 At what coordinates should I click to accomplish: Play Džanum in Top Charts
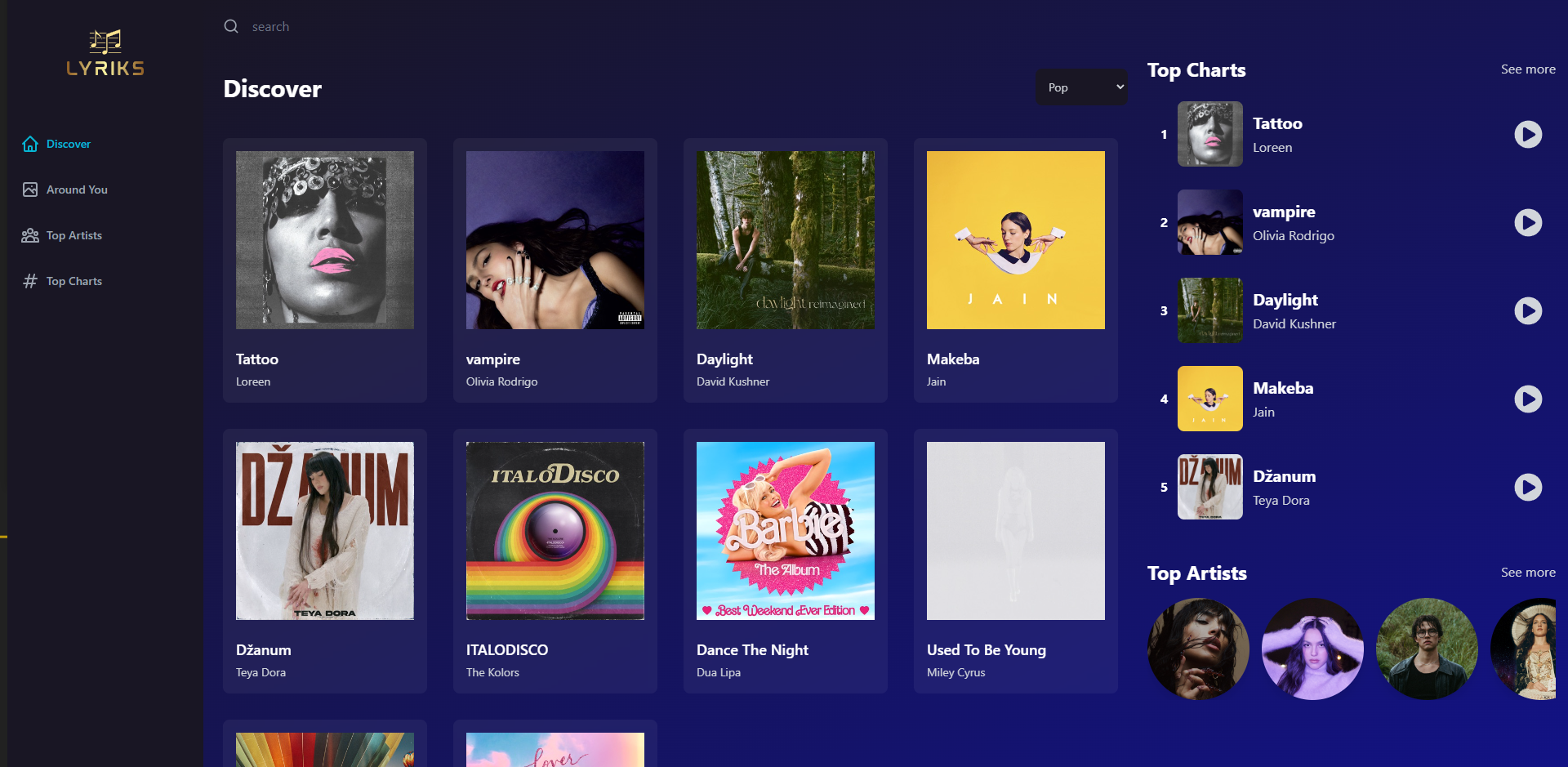coord(1528,487)
